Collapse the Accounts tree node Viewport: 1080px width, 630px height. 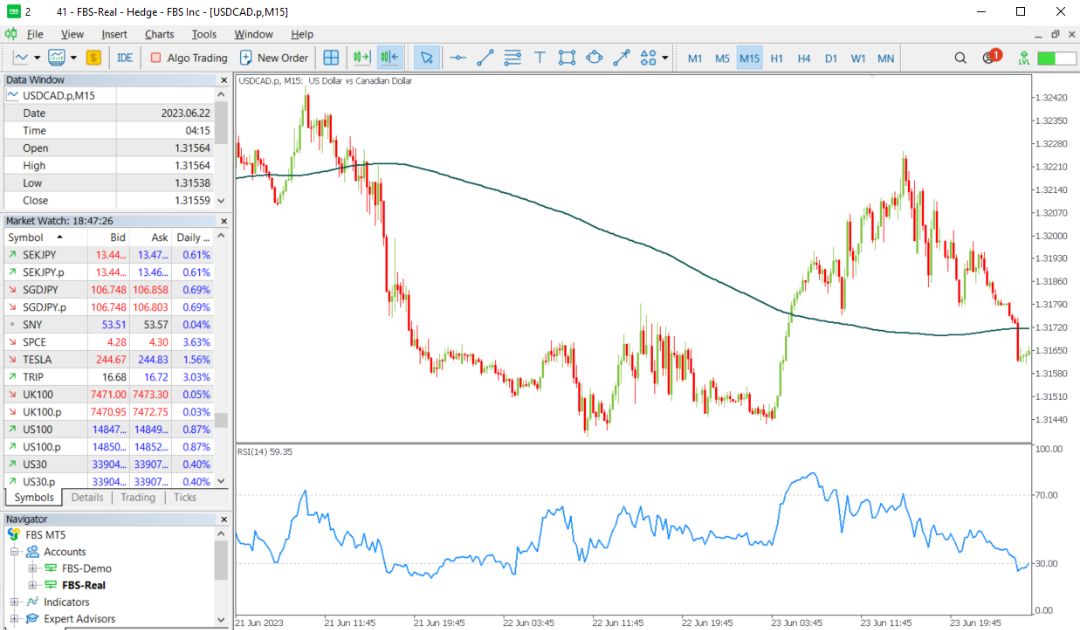click(14, 552)
